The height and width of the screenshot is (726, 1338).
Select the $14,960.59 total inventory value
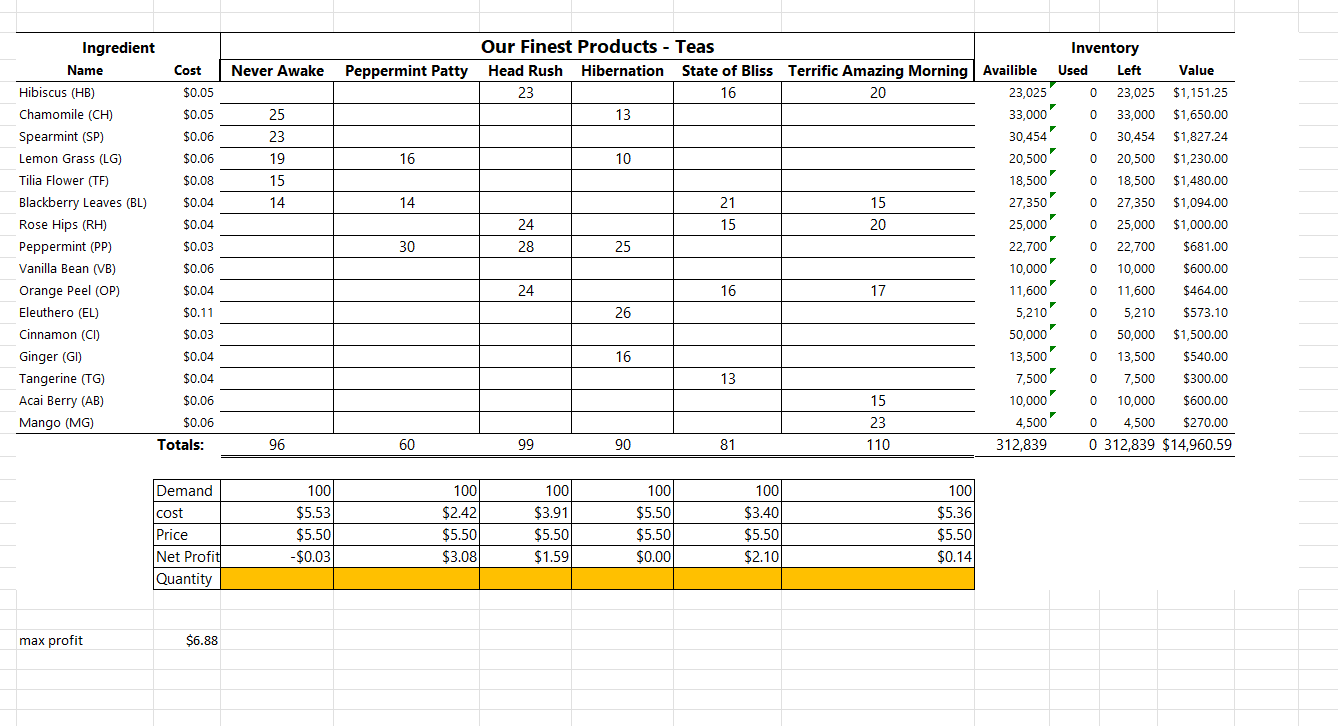click(1197, 445)
